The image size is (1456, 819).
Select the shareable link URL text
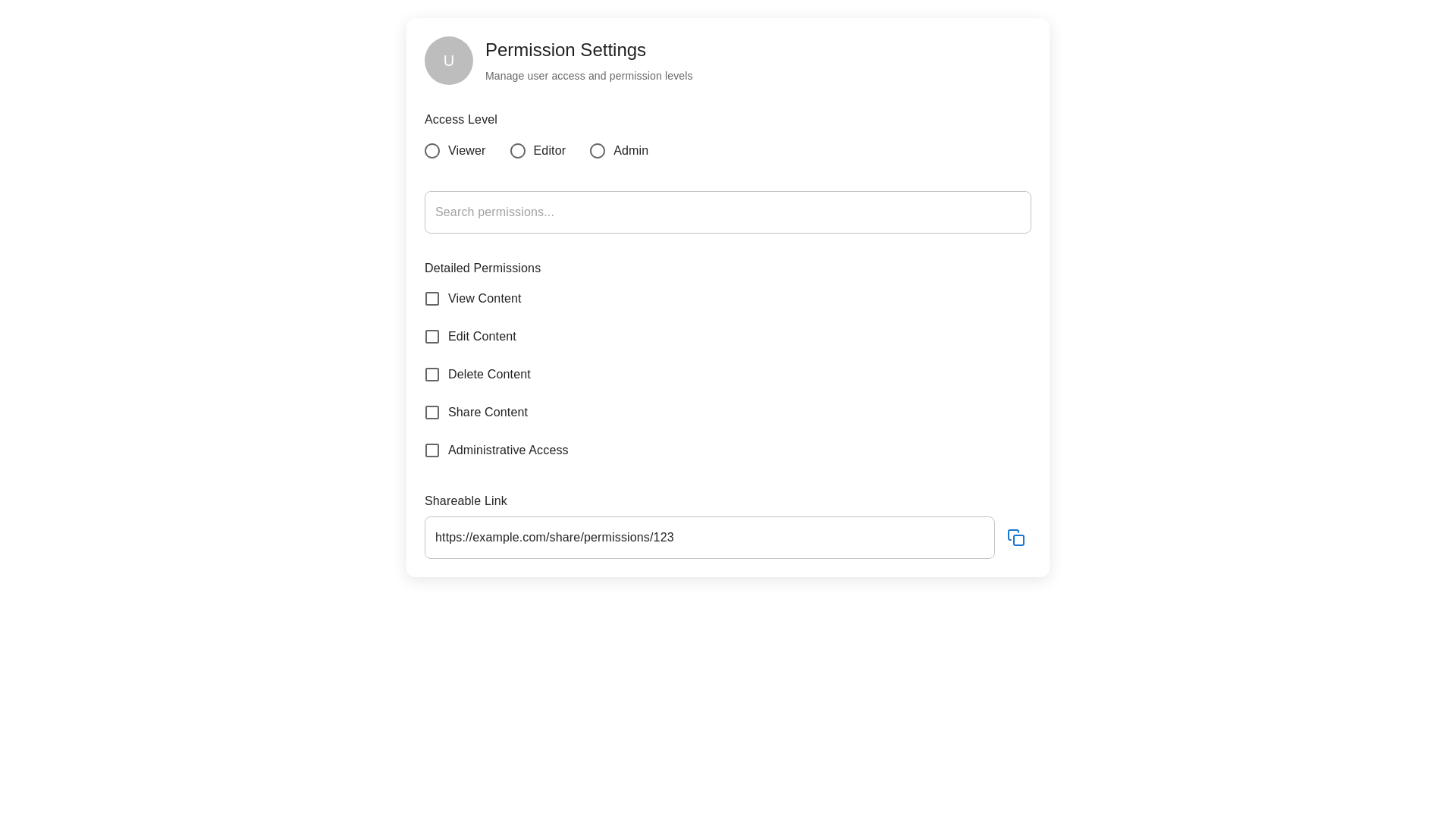tap(554, 537)
